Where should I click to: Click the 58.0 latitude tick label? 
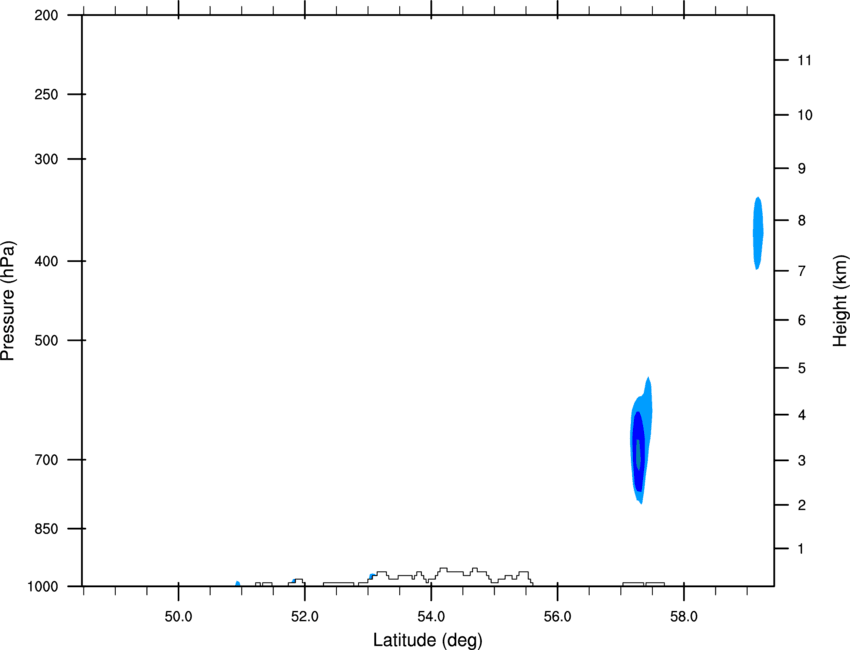(684, 617)
